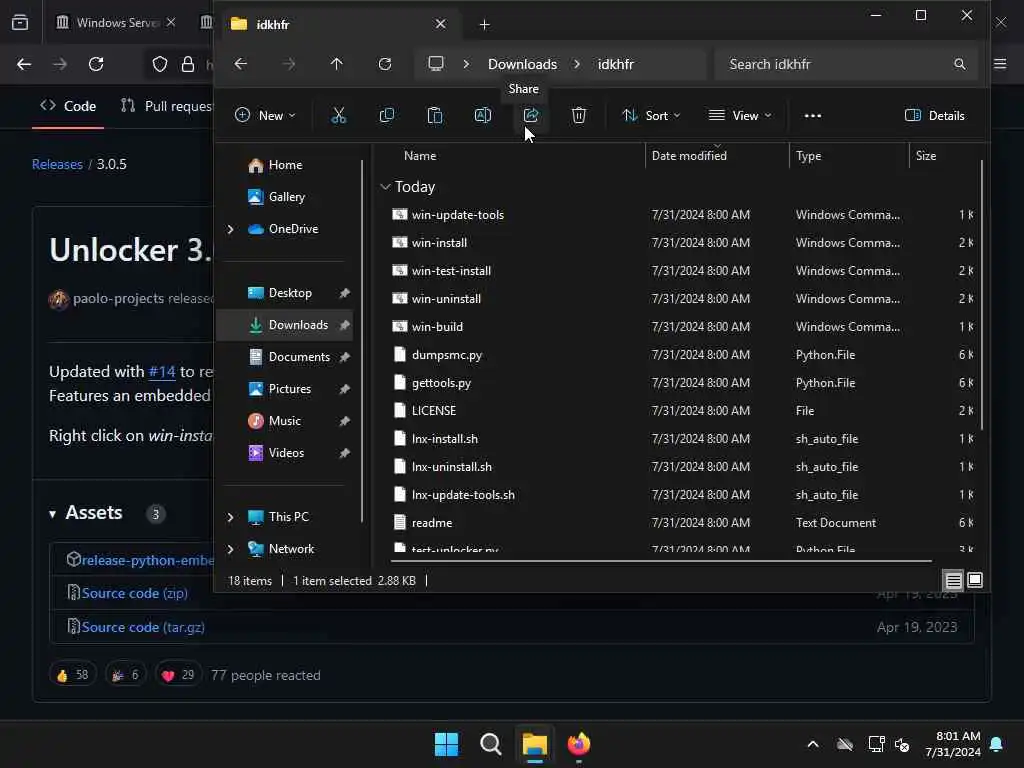Close the idkhfr Explorer tab
Viewport: 1024px width, 768px height.
tap(441, 24)
